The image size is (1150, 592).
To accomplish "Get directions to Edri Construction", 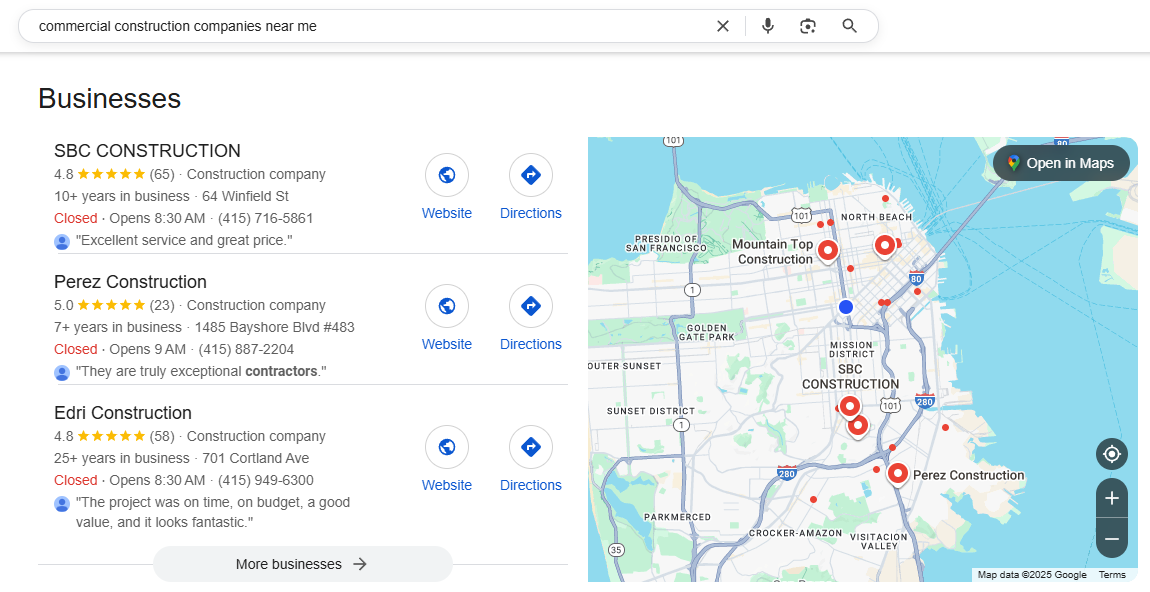I will pyautogui.click(x=531, y=447).
